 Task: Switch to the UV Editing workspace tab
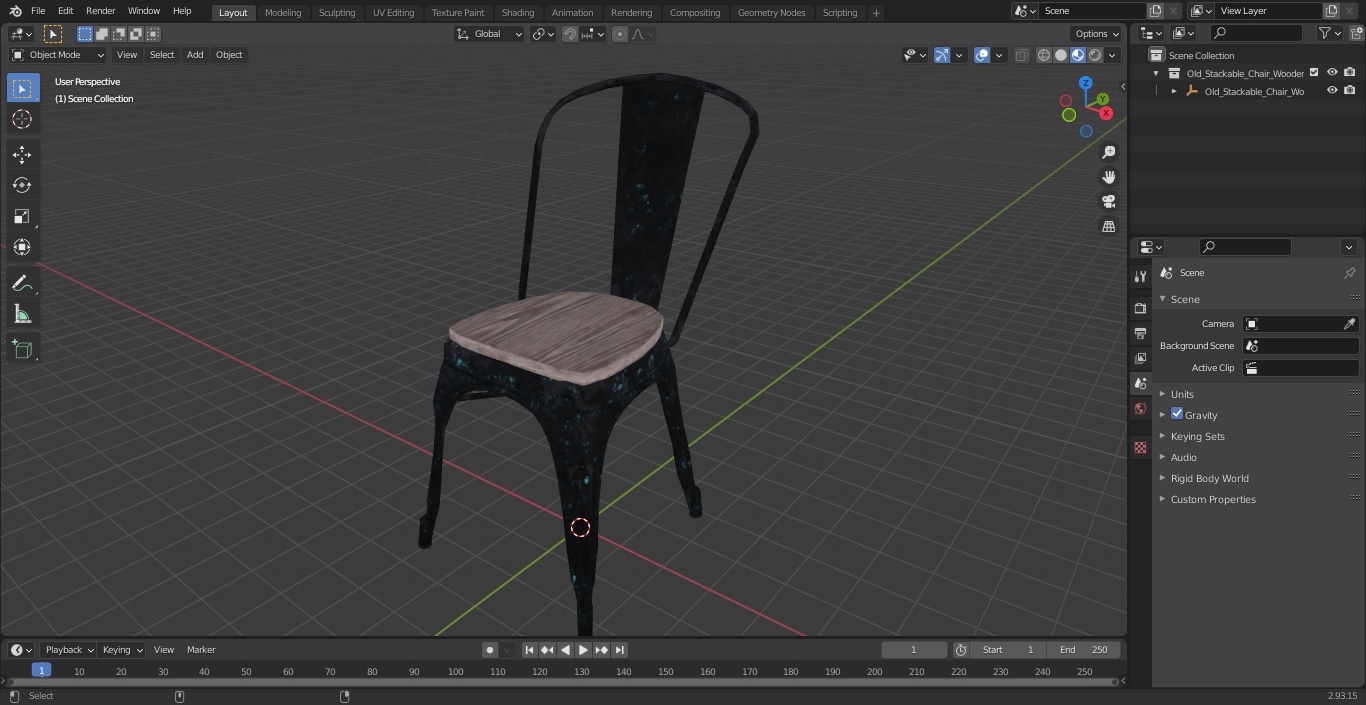[x=393, y=13]
